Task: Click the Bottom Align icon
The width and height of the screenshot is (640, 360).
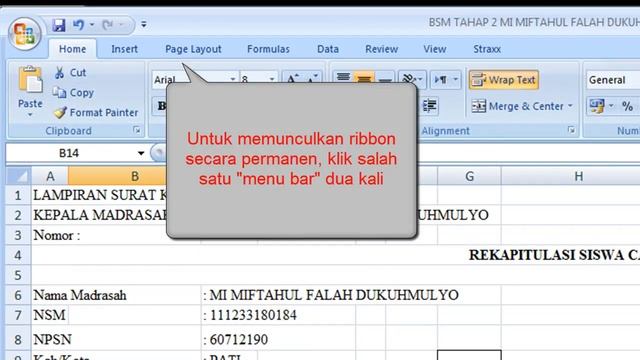Action: pos(385,79)
